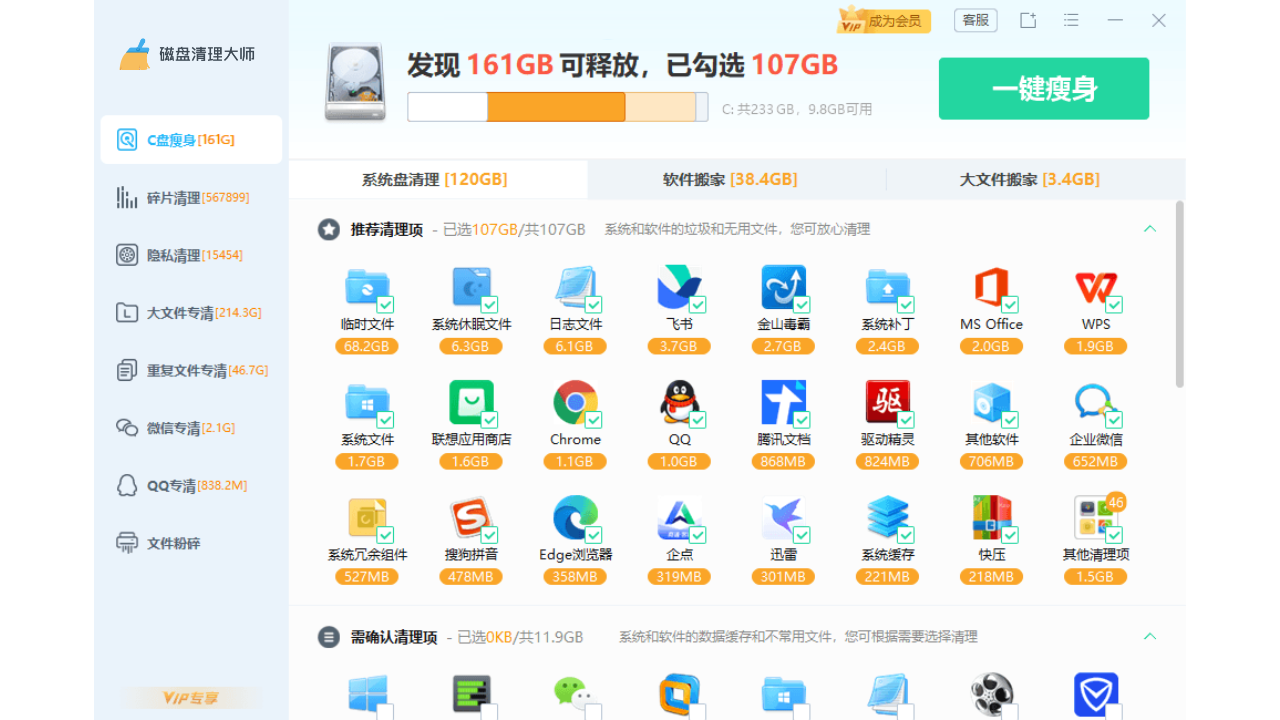Open 隐私清理 in the sidebar
The image size is (1280, 720).
pos(191,255)
